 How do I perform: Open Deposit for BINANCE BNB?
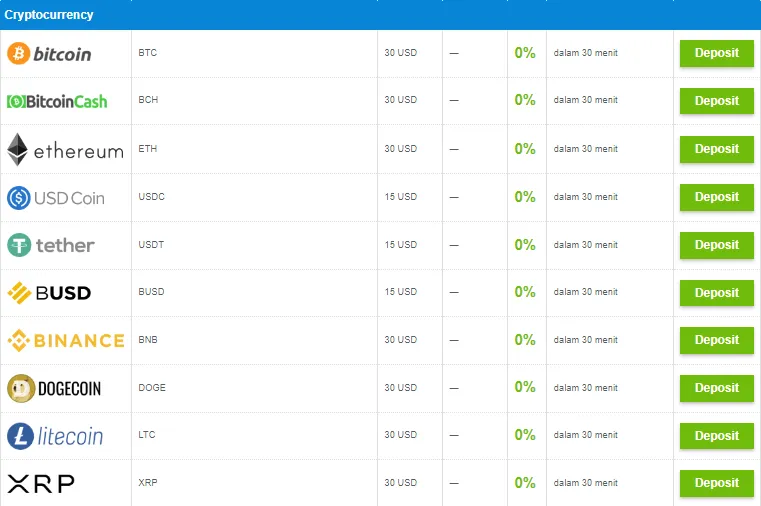click(x=716, y=340)
